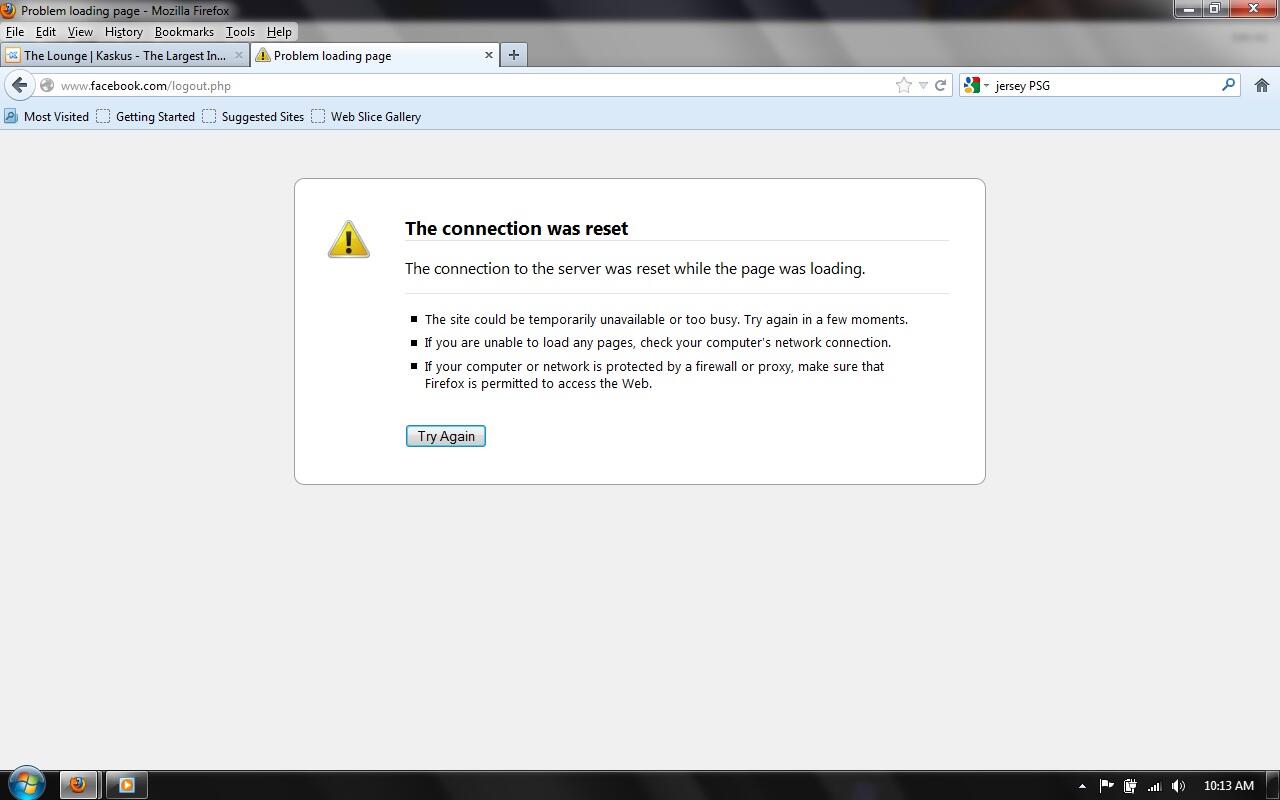Bookmark this page with the star icon
The image size is (1280, 800).
(904, 85)
